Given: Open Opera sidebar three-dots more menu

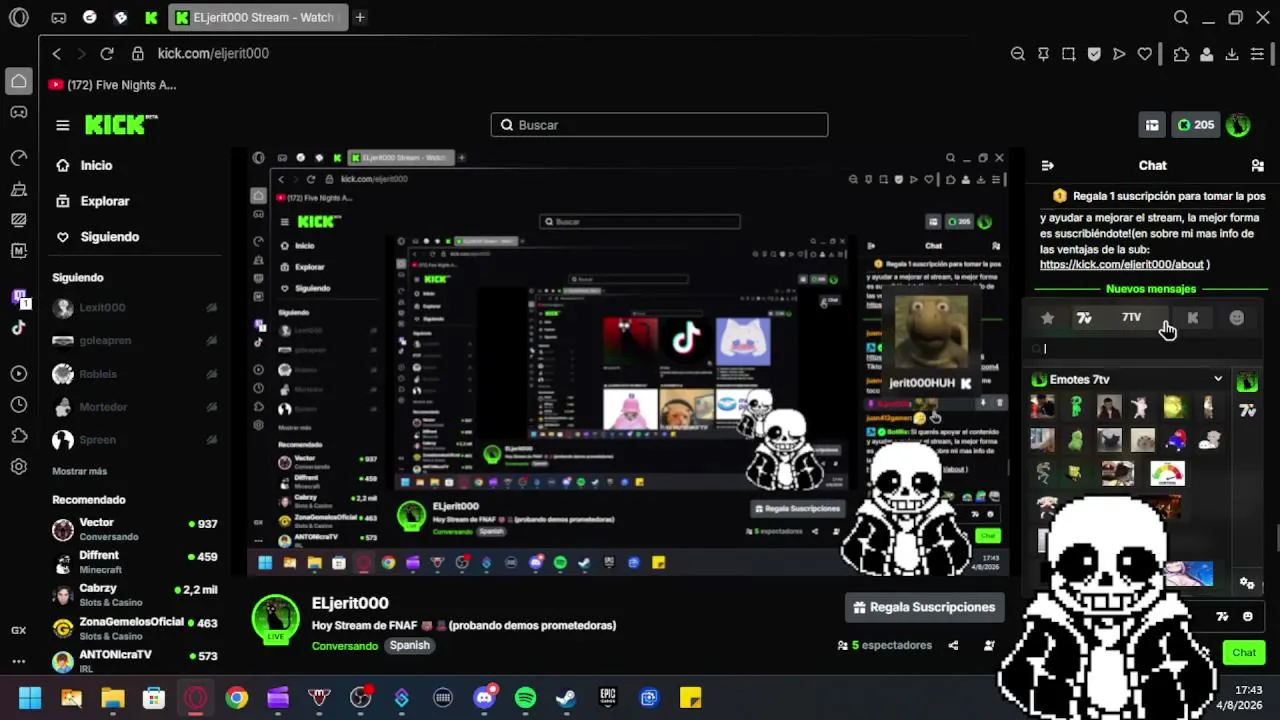Looking at the screenshot, I should pyautogui.click(x=19, y=661).
